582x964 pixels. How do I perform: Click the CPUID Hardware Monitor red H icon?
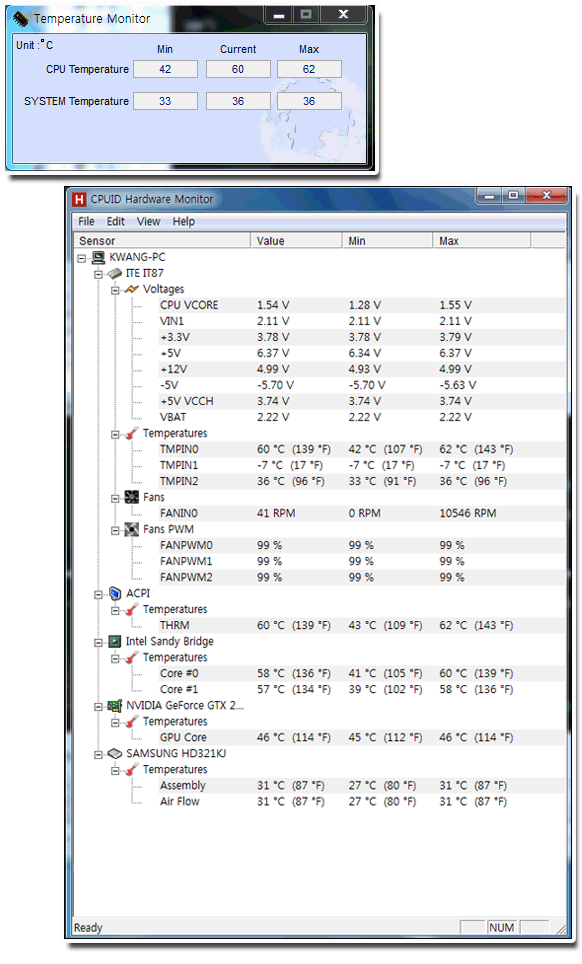pyautogui.click(x=79, y=199)
